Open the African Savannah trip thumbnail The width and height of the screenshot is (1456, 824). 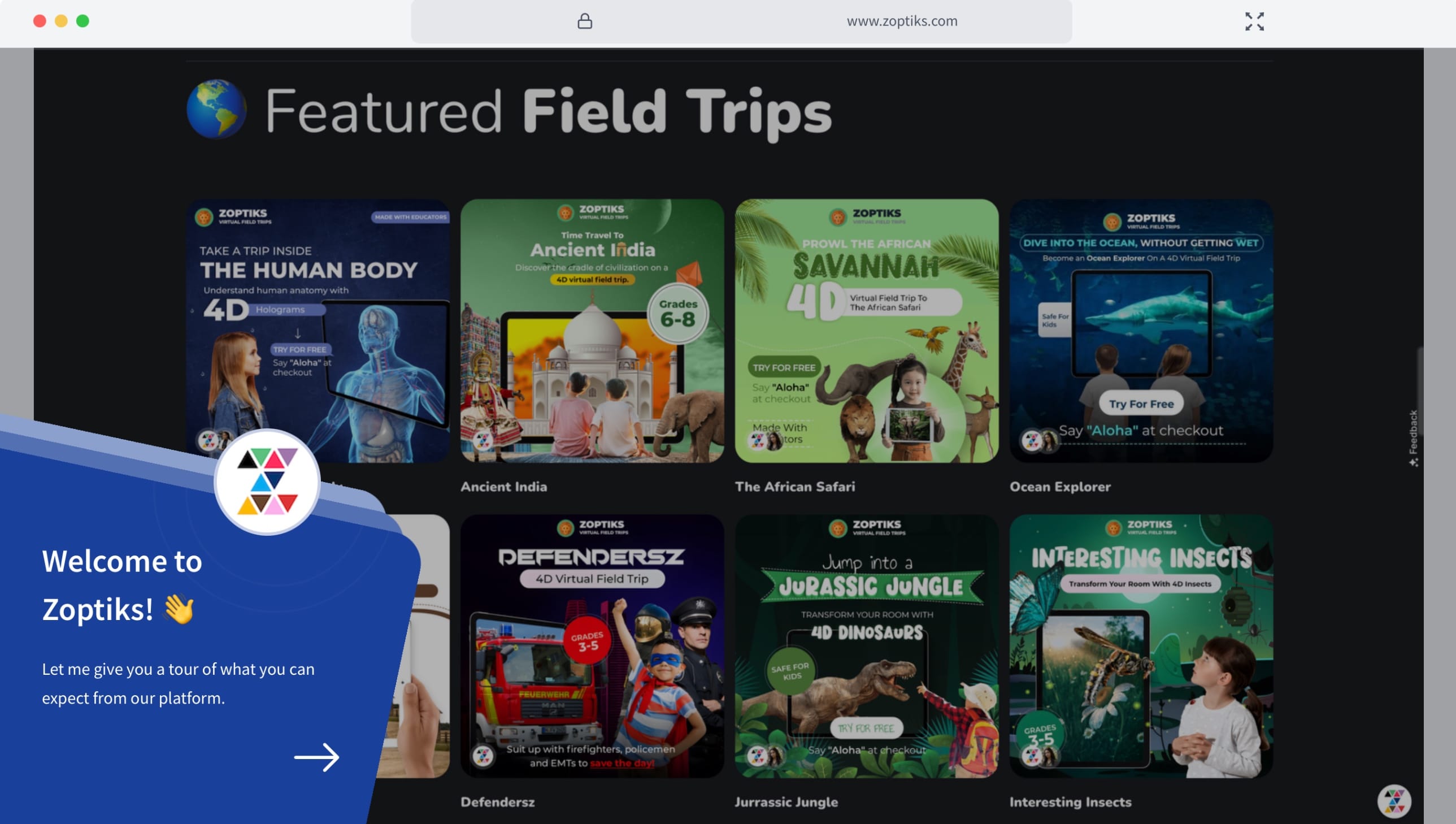click(867, 331)
